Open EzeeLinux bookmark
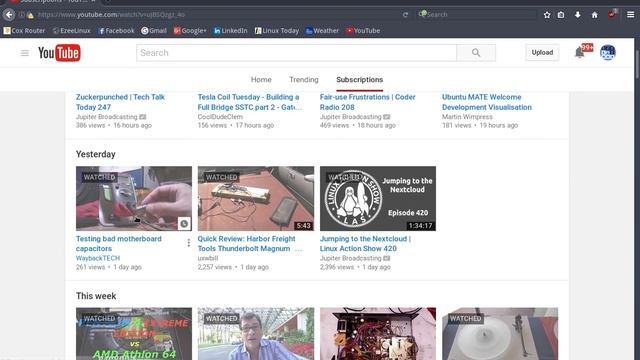This screenshot has width=640, height=360. 71,31
